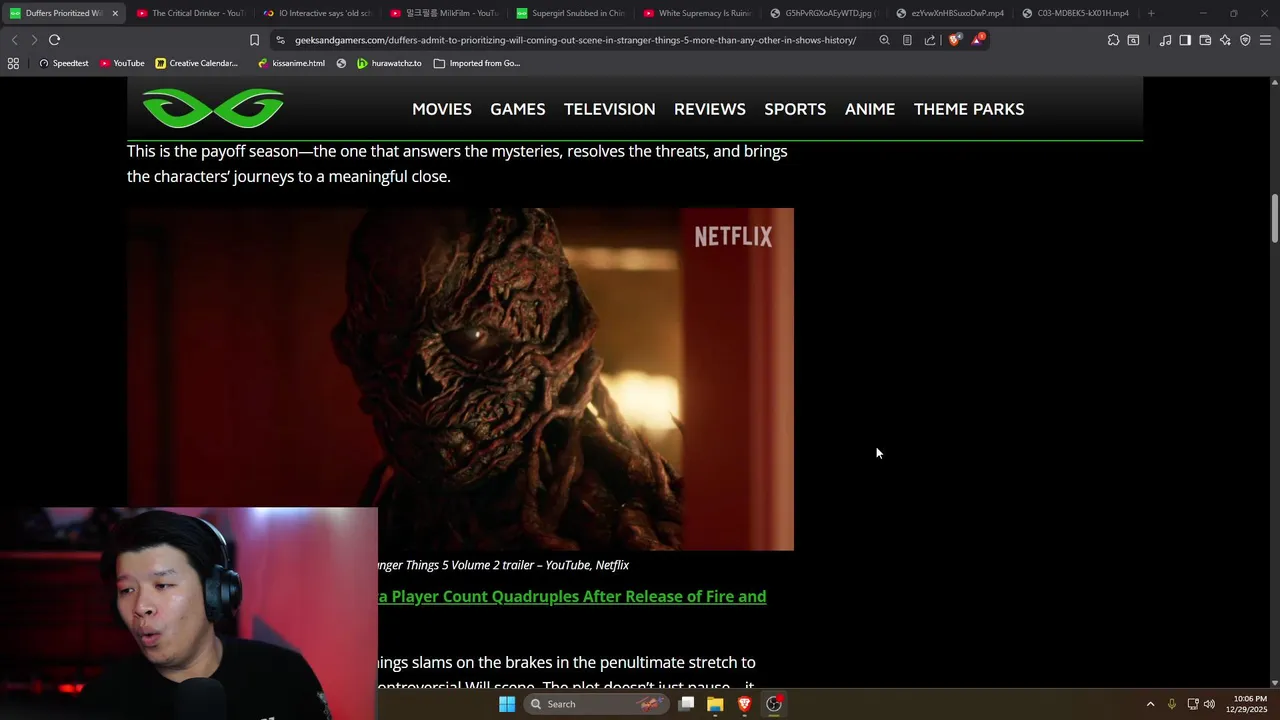
Task: Show hidden system tray icons
Action: [1150, 704]
